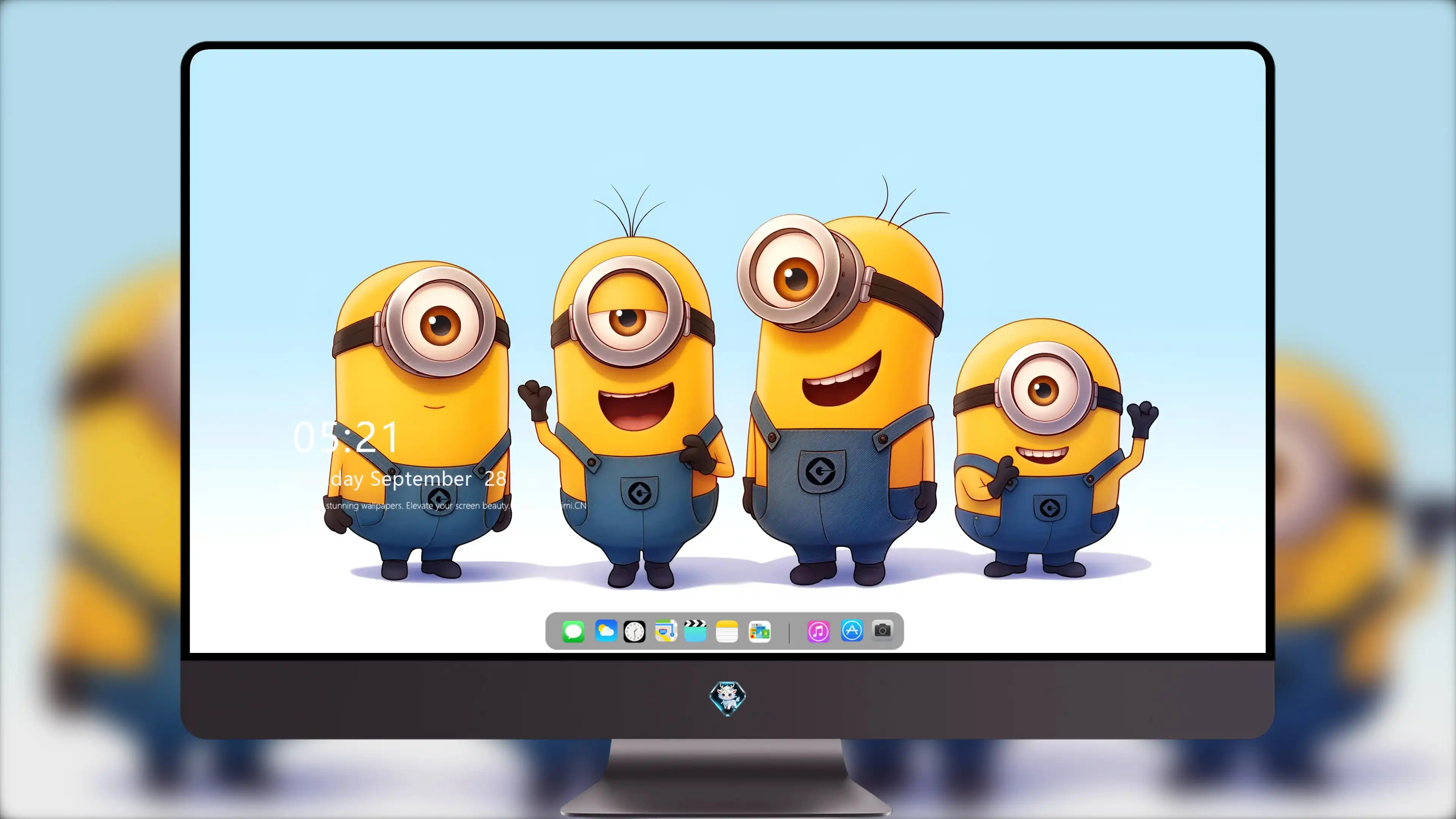Open the Videos clapperboard app in the dock
Image resolution: width=1456 pixels, height=819 pixels.
tap(695, 631)
